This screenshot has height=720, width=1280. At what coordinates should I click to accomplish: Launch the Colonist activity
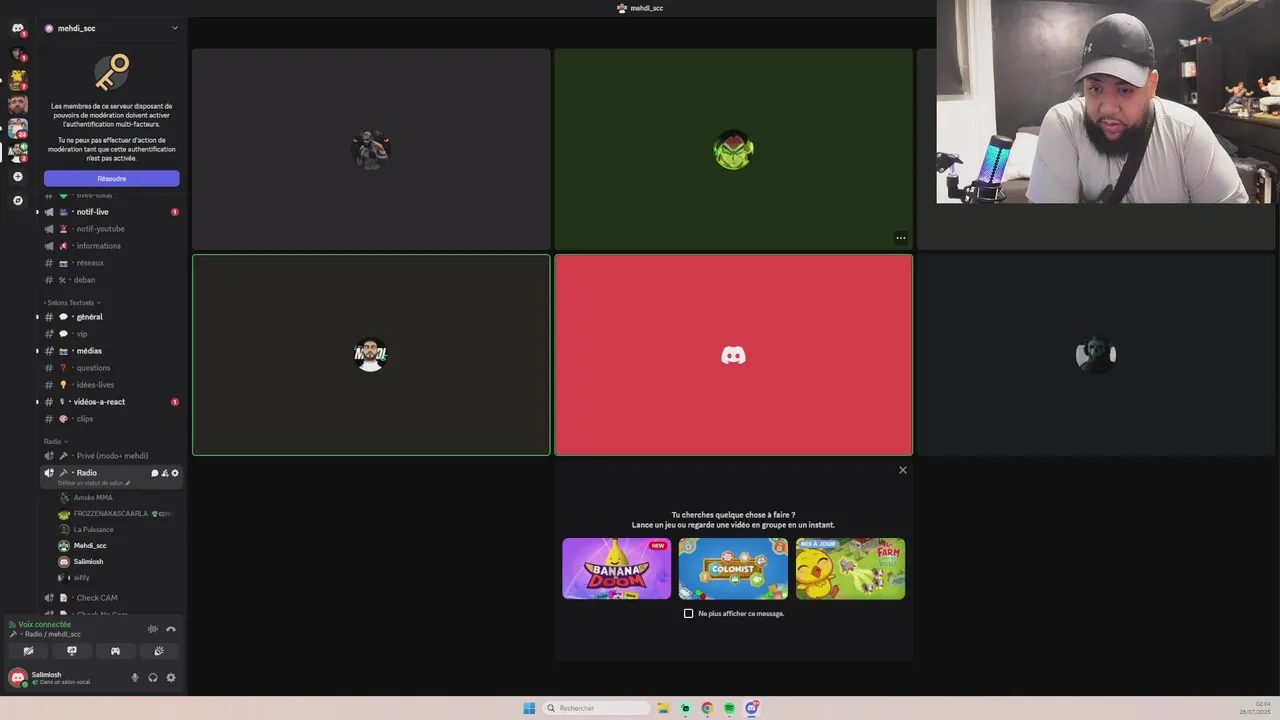[733, 569]
